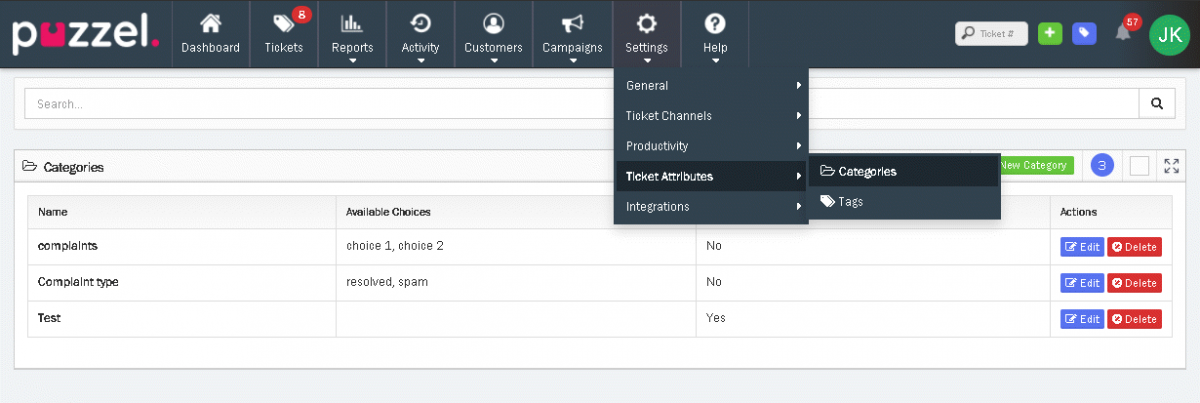Click the blue tag icon in header
Image resolution: width=1200 pixels, height=403 pixels.
point(1083,33)
